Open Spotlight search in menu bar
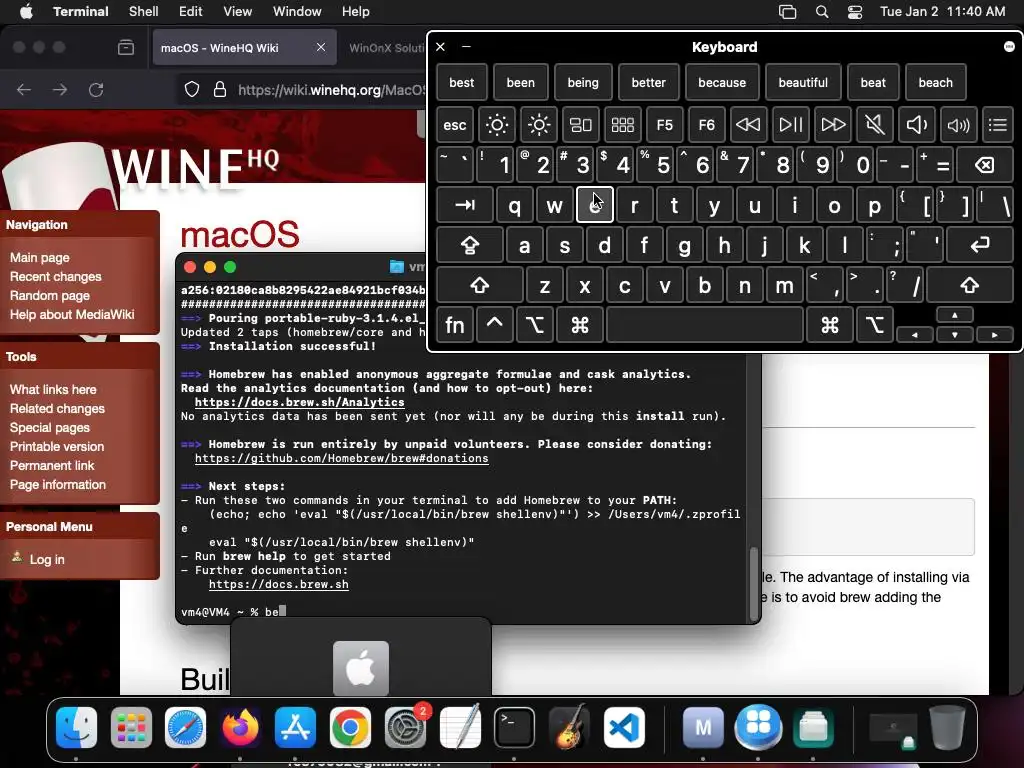 822,12
